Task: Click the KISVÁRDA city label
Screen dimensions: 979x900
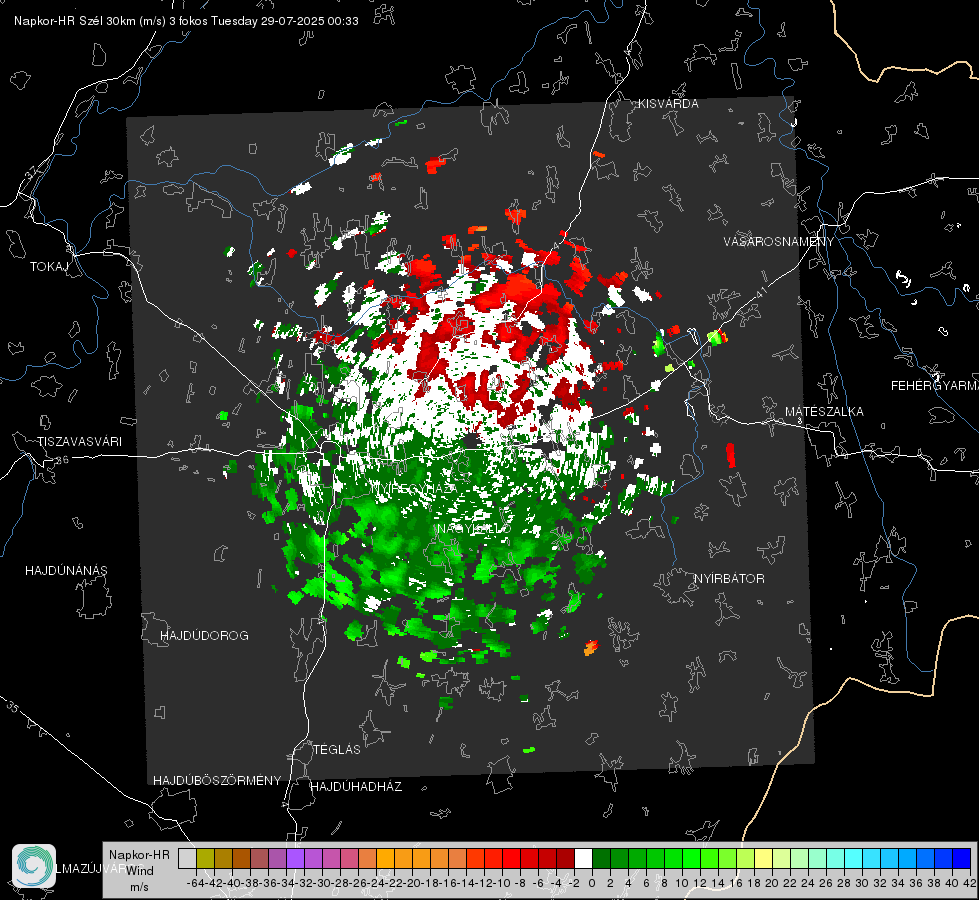Action: (668, 104)
